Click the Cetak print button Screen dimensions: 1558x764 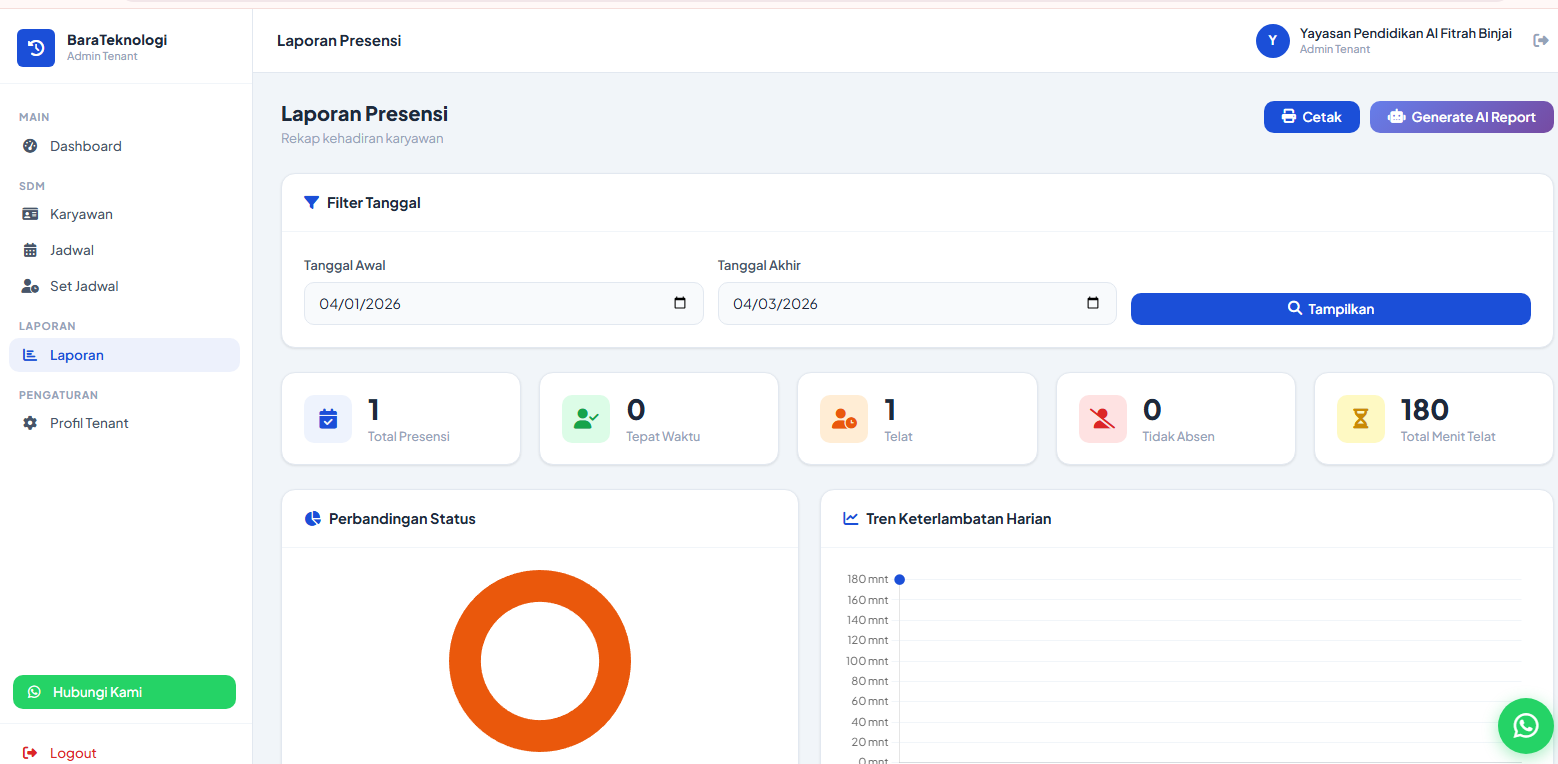click(x=1311, y=117)
